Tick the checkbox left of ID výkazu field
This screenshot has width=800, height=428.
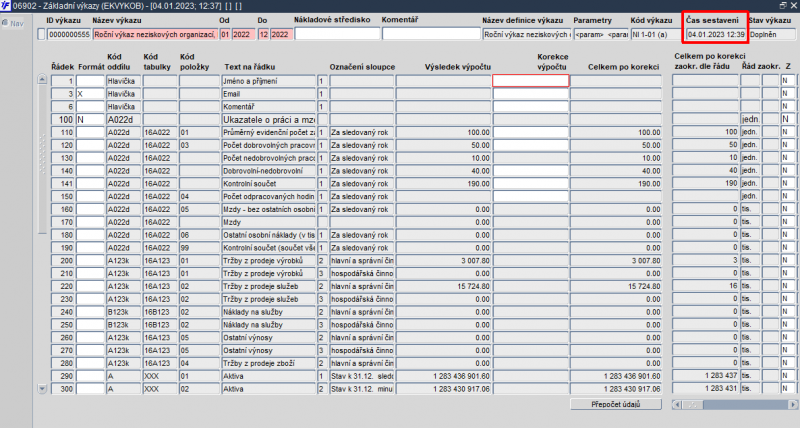click(x=41, y=35)
